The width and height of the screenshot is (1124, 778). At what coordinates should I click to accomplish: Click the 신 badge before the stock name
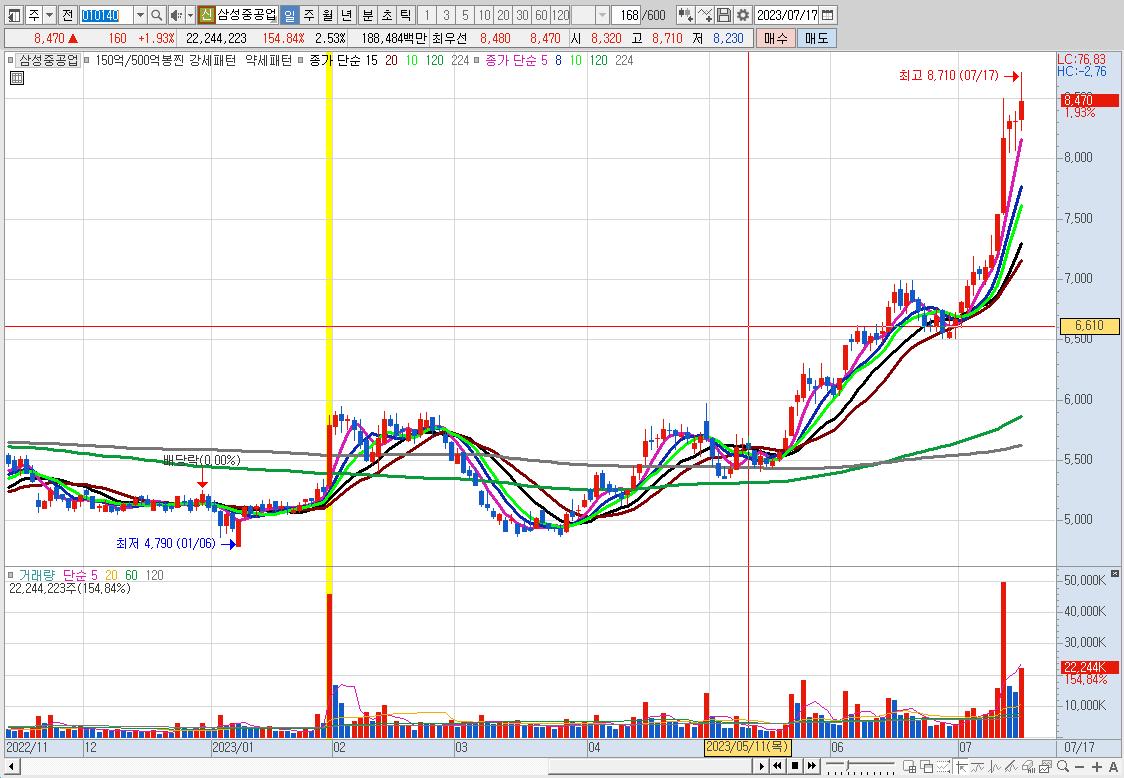206,14
